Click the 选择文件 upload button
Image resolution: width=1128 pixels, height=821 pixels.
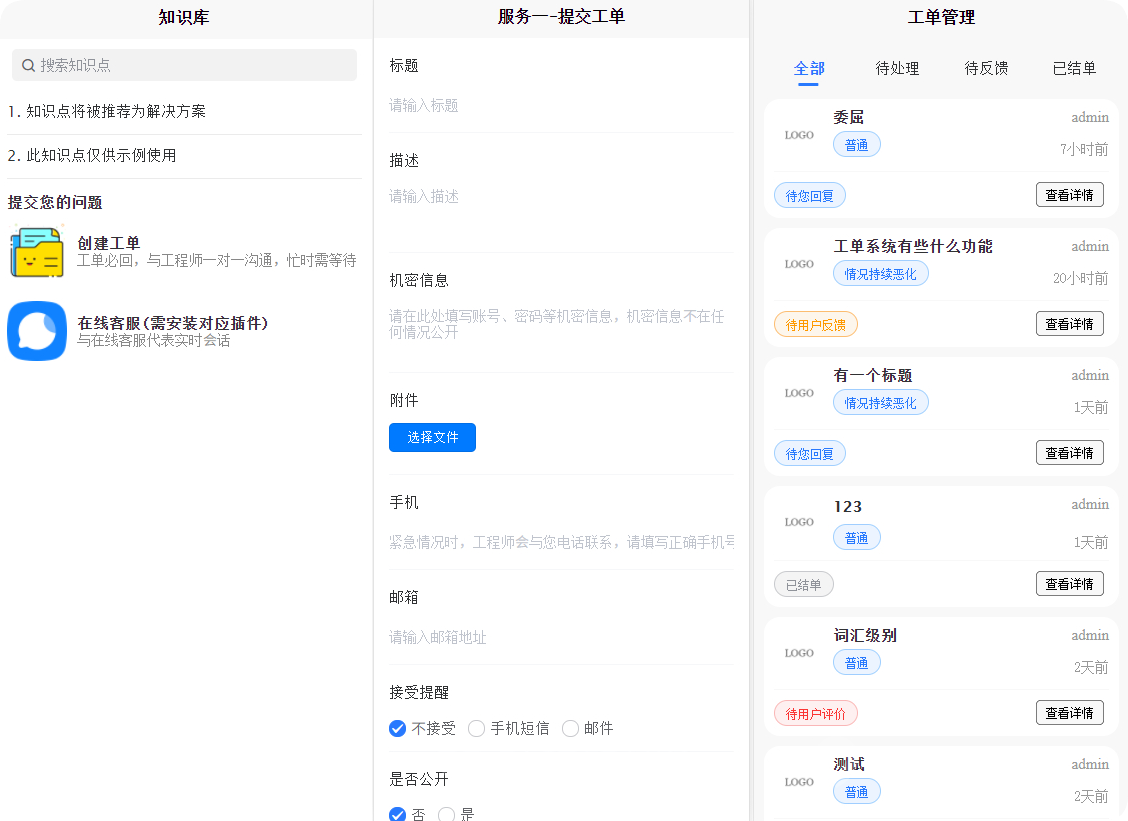click(432, 437)
